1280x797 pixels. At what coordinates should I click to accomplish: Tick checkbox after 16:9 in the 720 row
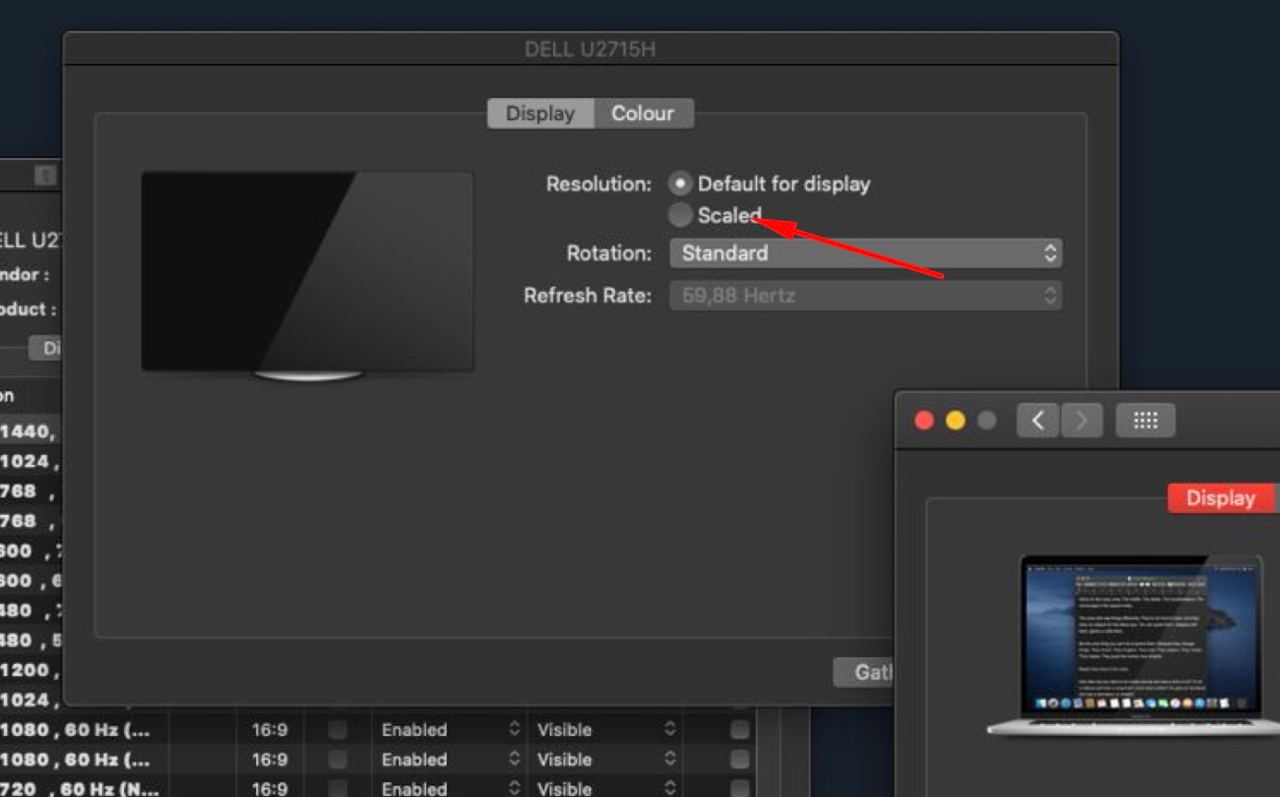[x=338, y=788]
